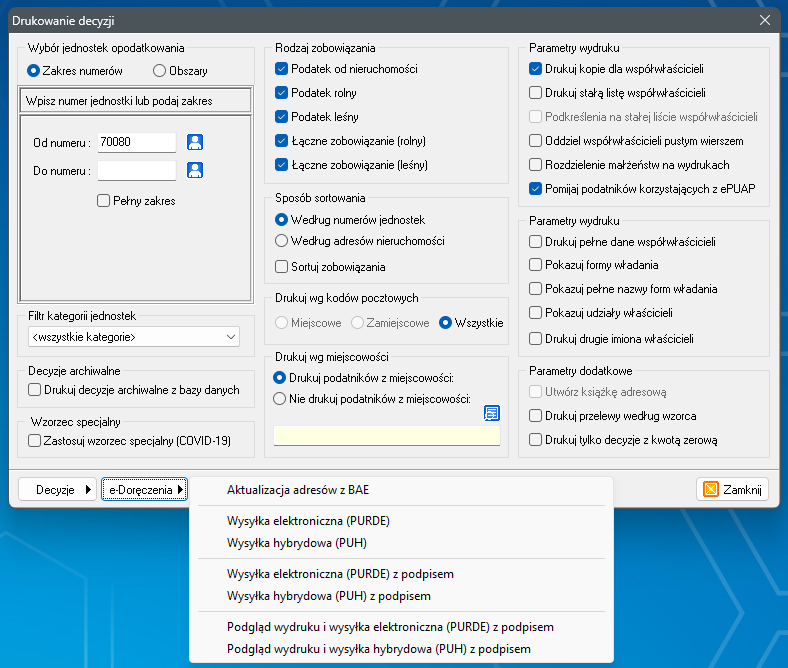
Task: Collapse the e-Doręczenia dropdown button
Action: pos(145,489)
